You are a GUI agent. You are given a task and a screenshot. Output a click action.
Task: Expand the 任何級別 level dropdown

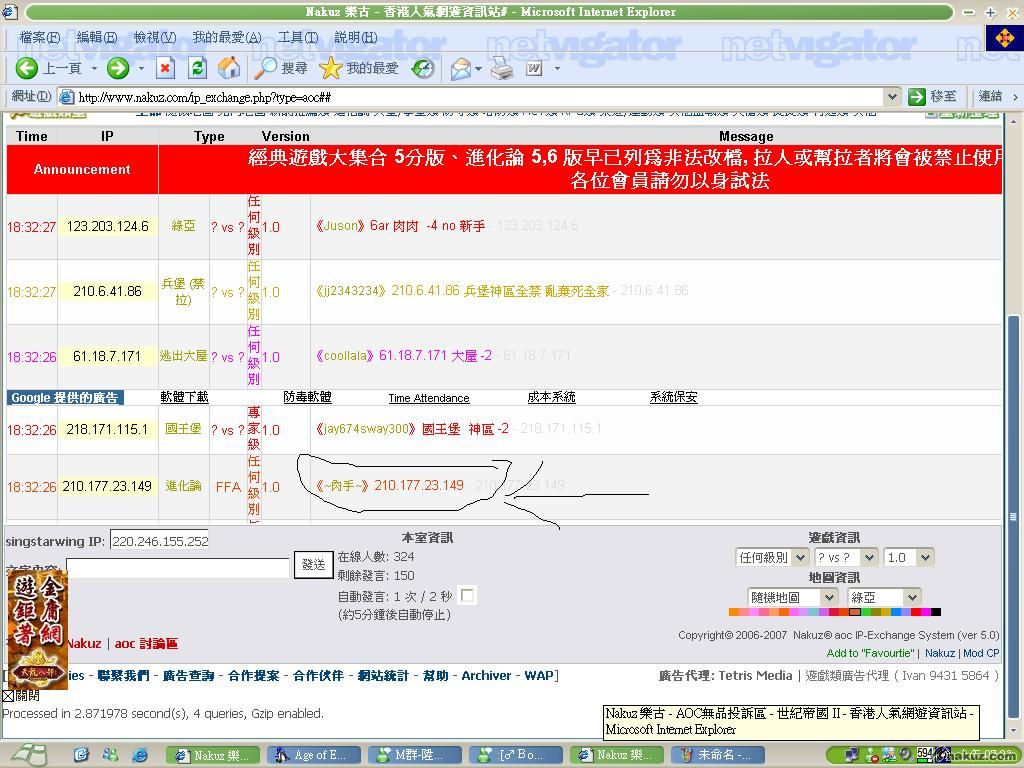coord(776,557)
